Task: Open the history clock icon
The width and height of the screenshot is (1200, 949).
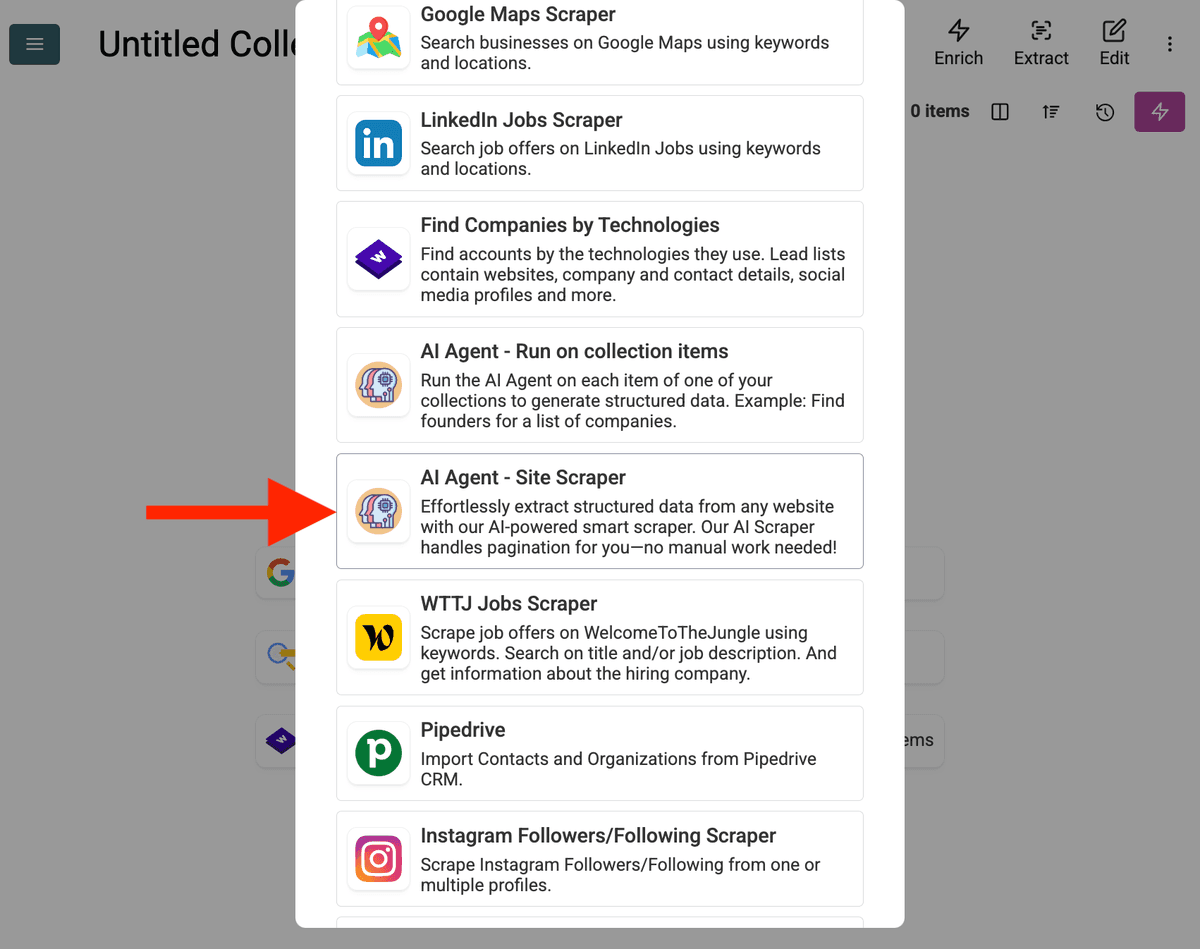Action: pos(1105,112)
